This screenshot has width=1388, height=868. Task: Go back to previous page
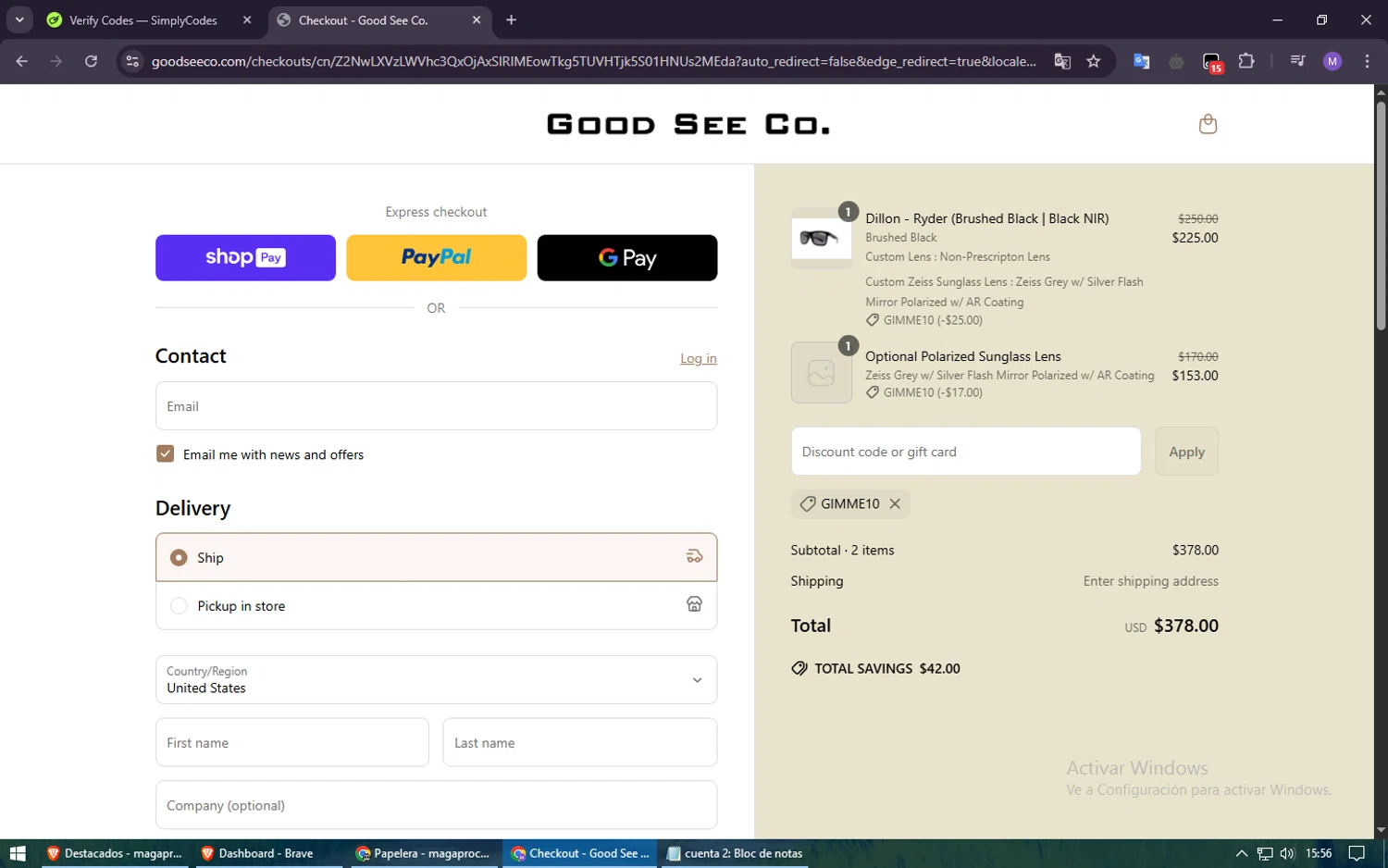pos(22,61)
